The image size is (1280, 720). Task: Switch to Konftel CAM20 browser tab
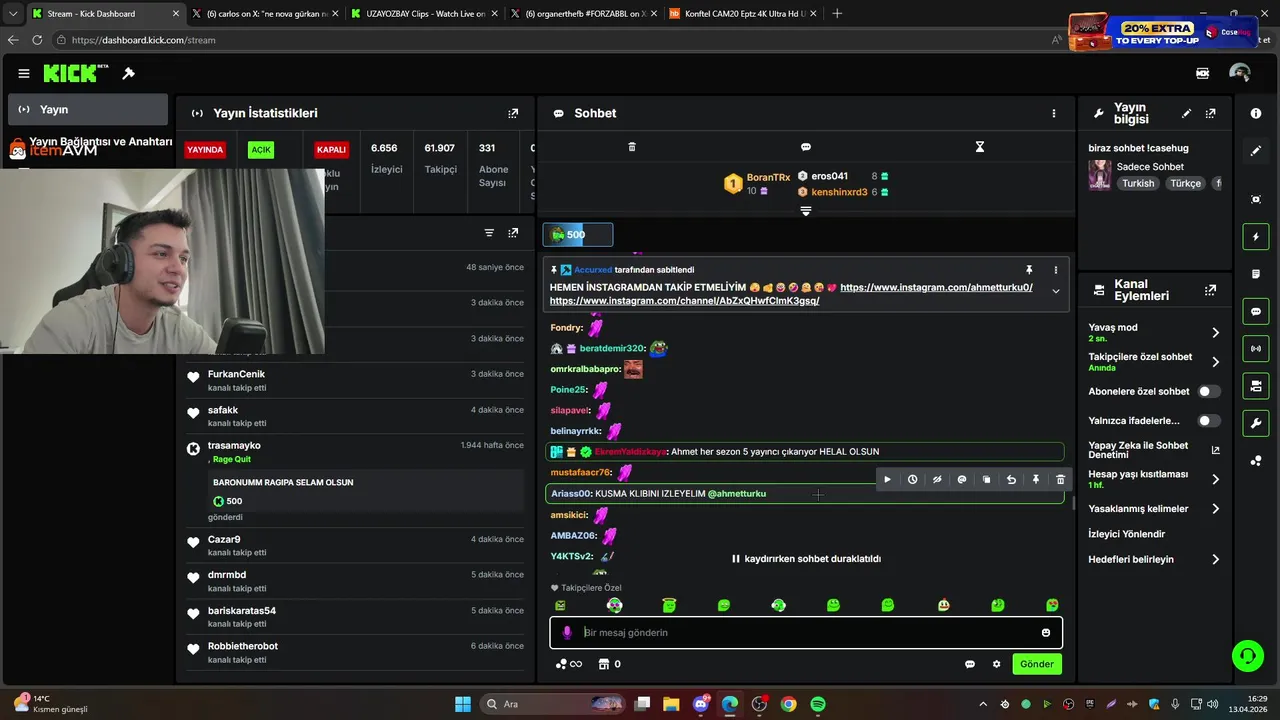click(x=743, y=14)
